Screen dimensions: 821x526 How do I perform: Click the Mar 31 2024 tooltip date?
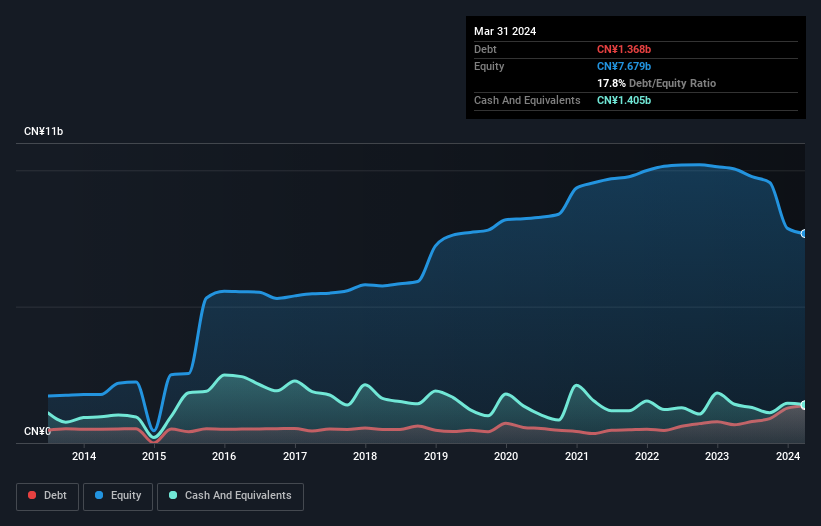tap(505, 31)
